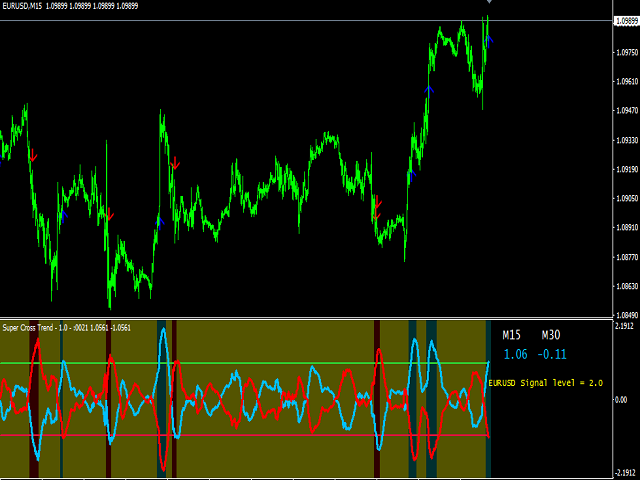Click the 1.06 M15 strength value
The height and width of the screenshot is (480, 640).
(516, 354)
